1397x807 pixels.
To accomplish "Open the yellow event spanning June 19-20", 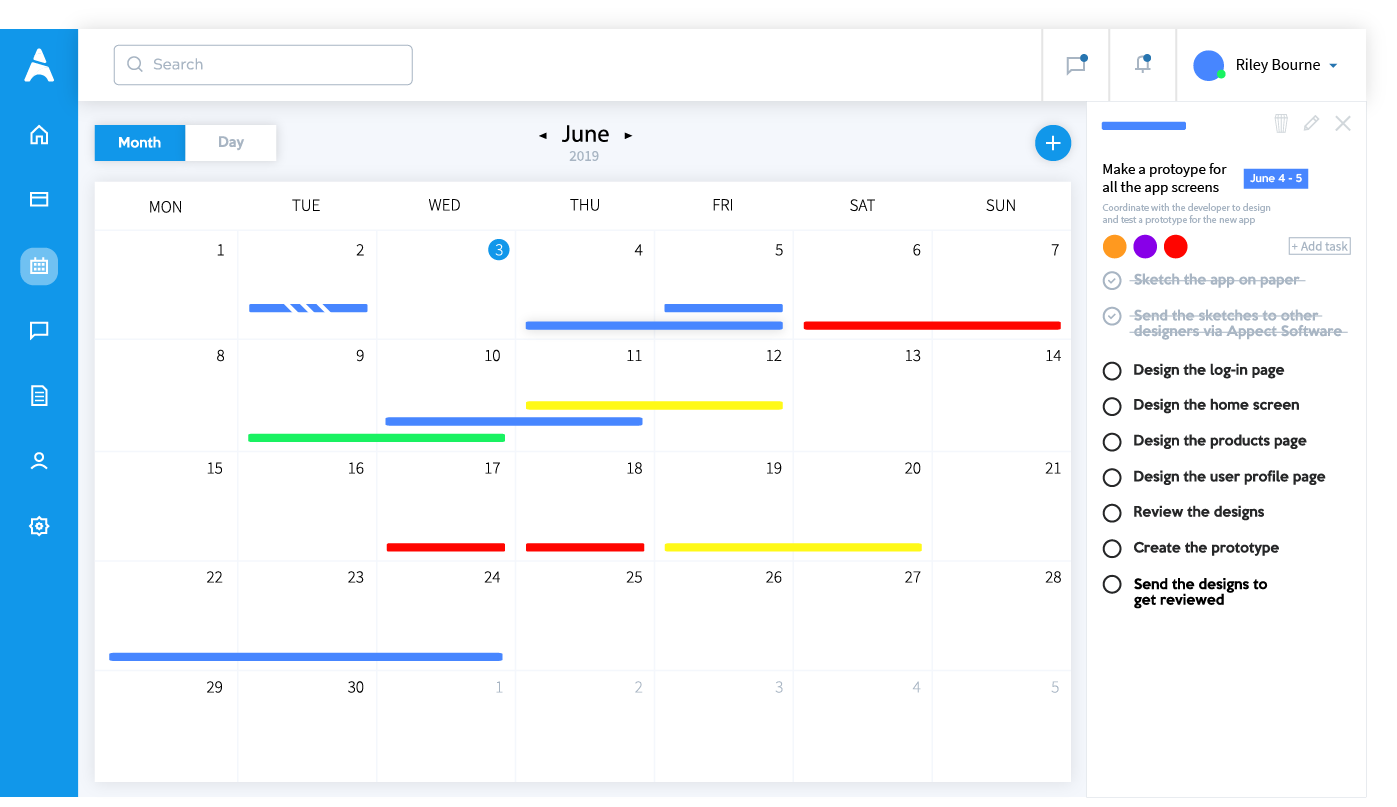I will tap(793, 547).
